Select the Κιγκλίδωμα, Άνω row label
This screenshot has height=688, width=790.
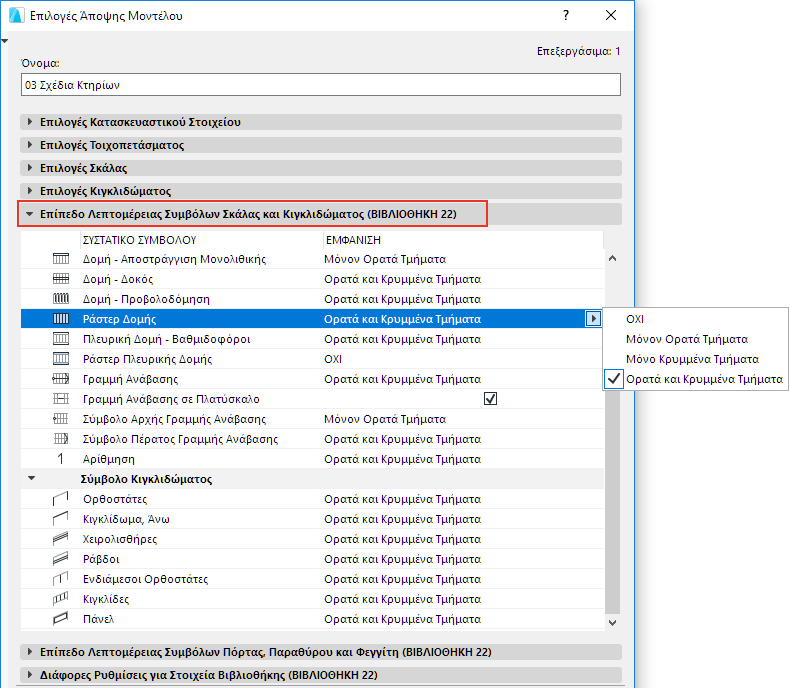(126, 519)
